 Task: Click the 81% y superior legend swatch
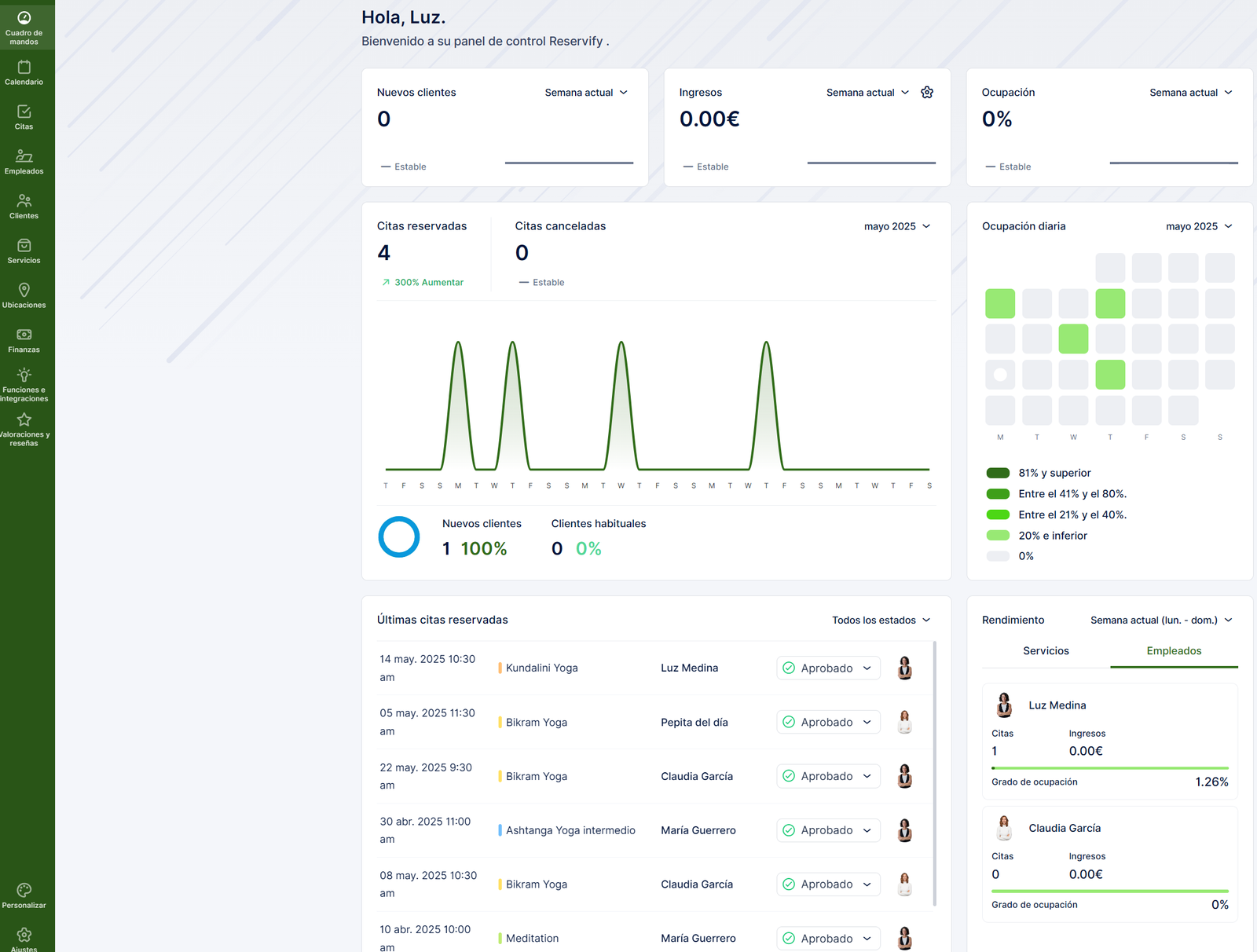coord(998,473)
